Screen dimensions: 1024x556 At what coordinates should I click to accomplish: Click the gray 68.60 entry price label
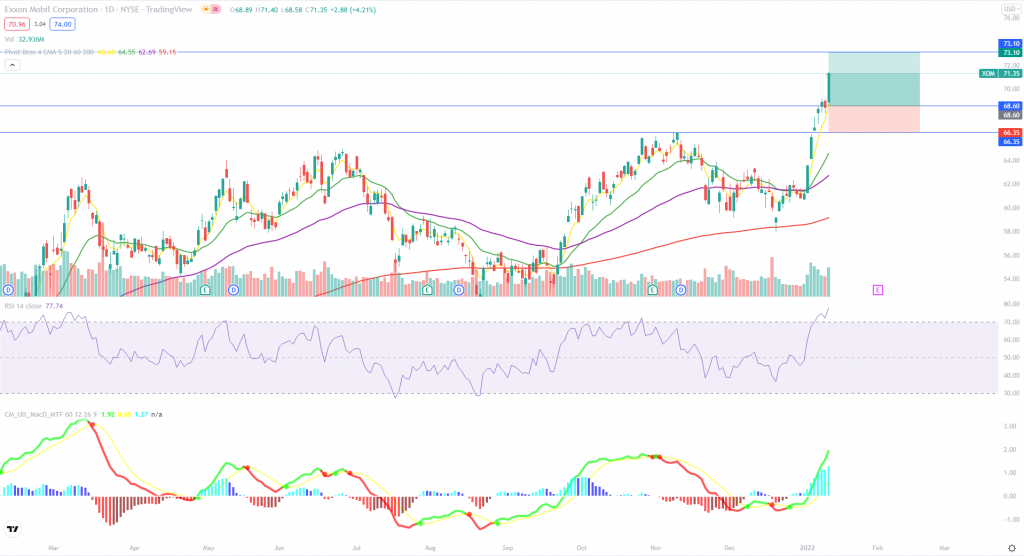1010,115
